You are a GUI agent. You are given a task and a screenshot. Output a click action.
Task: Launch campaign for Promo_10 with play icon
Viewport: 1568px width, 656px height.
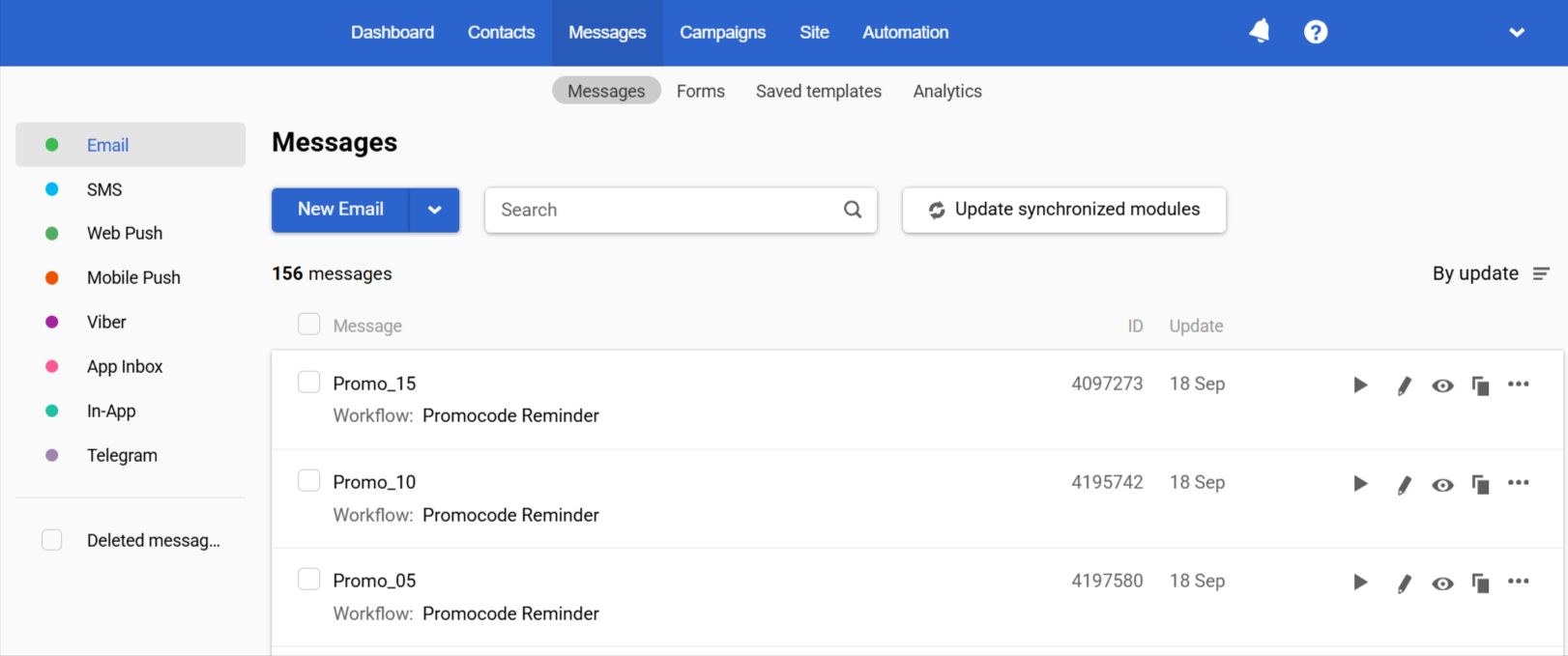1360,483
